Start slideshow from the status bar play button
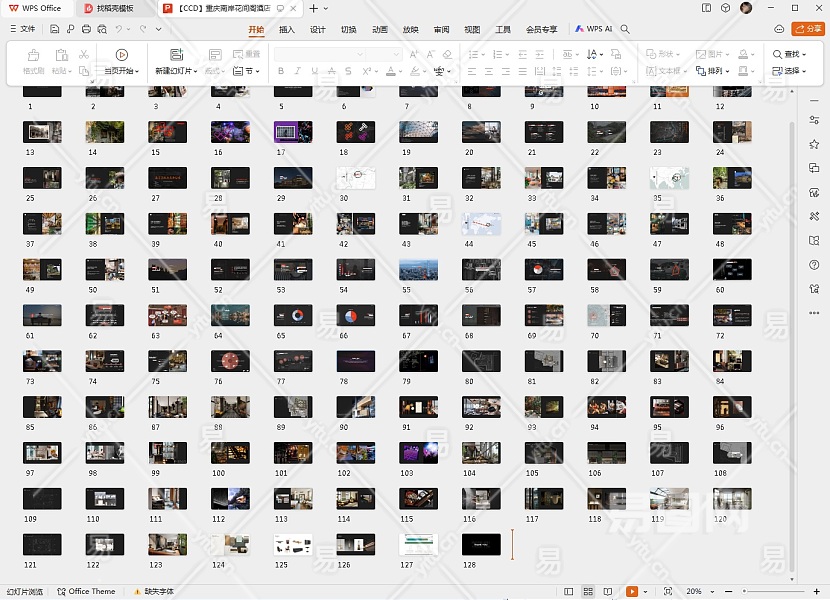Screen dimensions: 830x600 [x=632, y=591]
